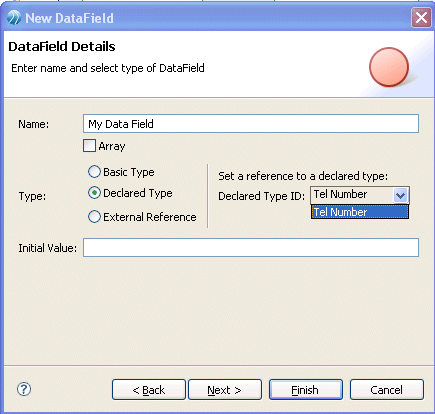Select the Declared Type radio button

point(94,193)
